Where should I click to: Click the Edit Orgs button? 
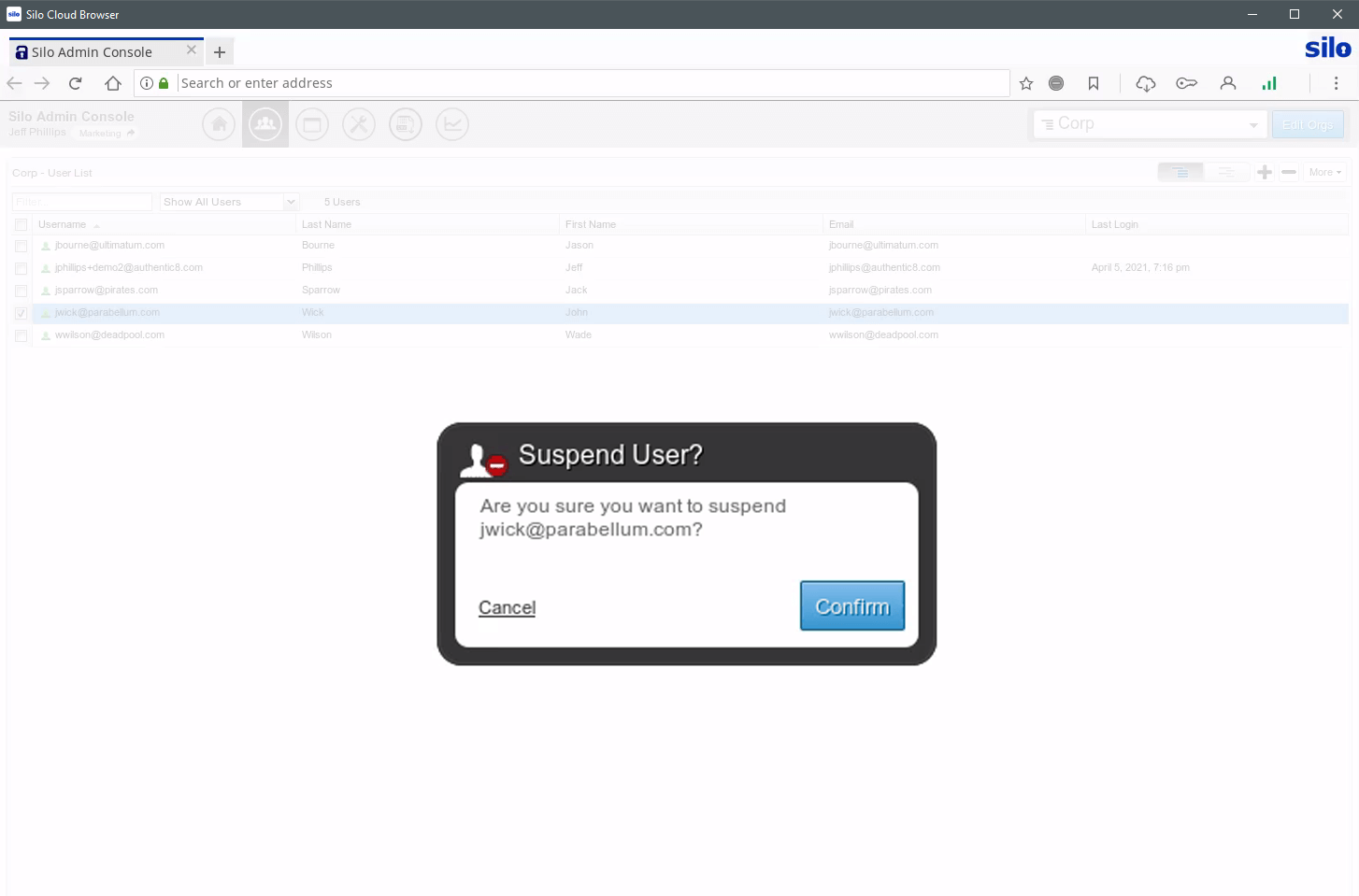pos(1308,124)
